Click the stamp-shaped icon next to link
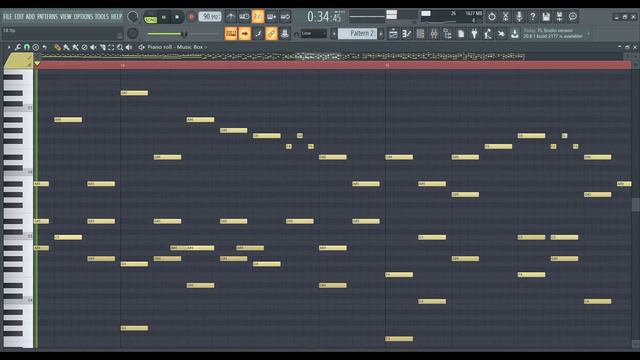The image size is (640, 360). tap(285, 33)
